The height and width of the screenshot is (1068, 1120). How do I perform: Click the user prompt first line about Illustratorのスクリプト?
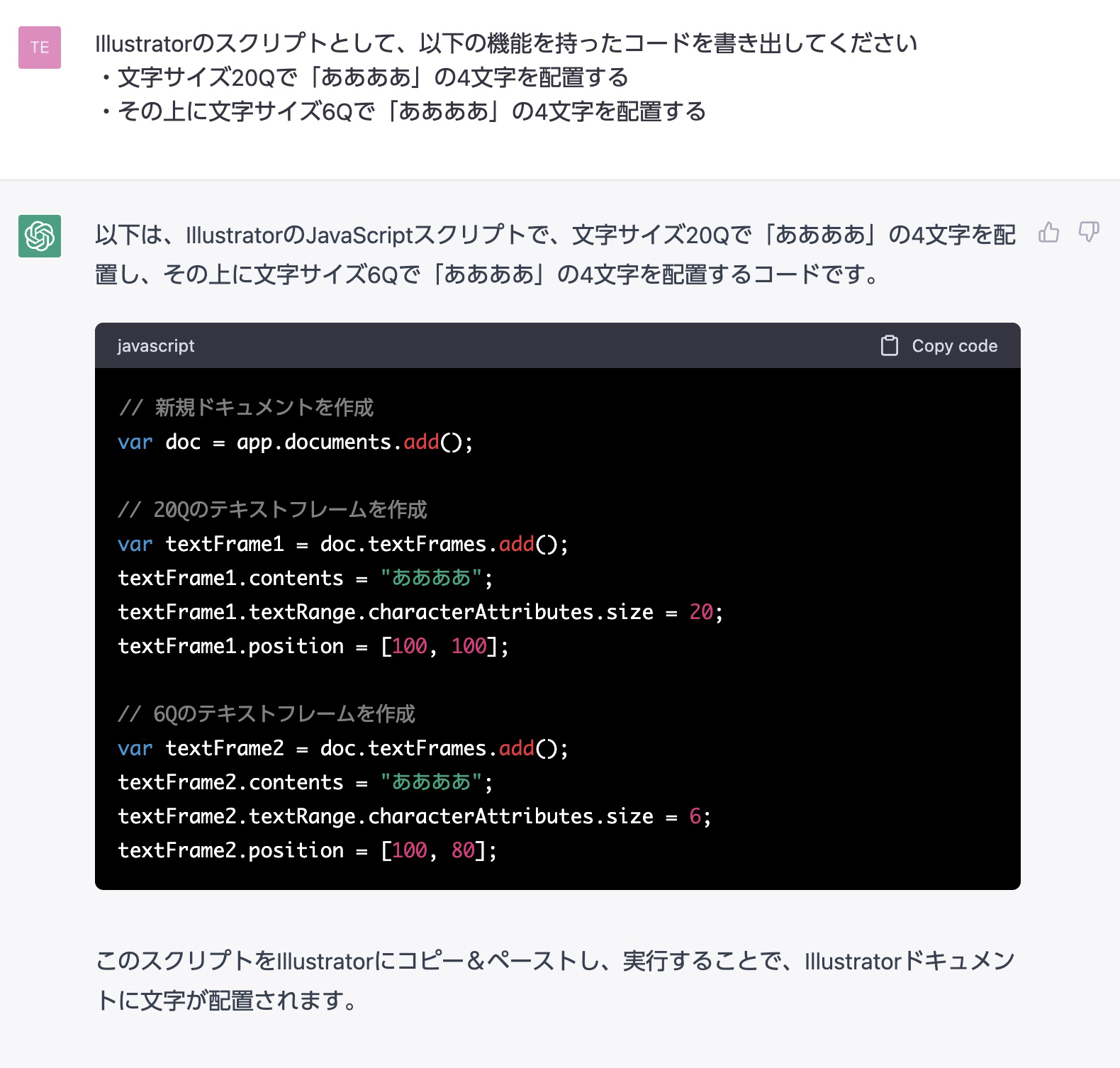coord(506,43)
